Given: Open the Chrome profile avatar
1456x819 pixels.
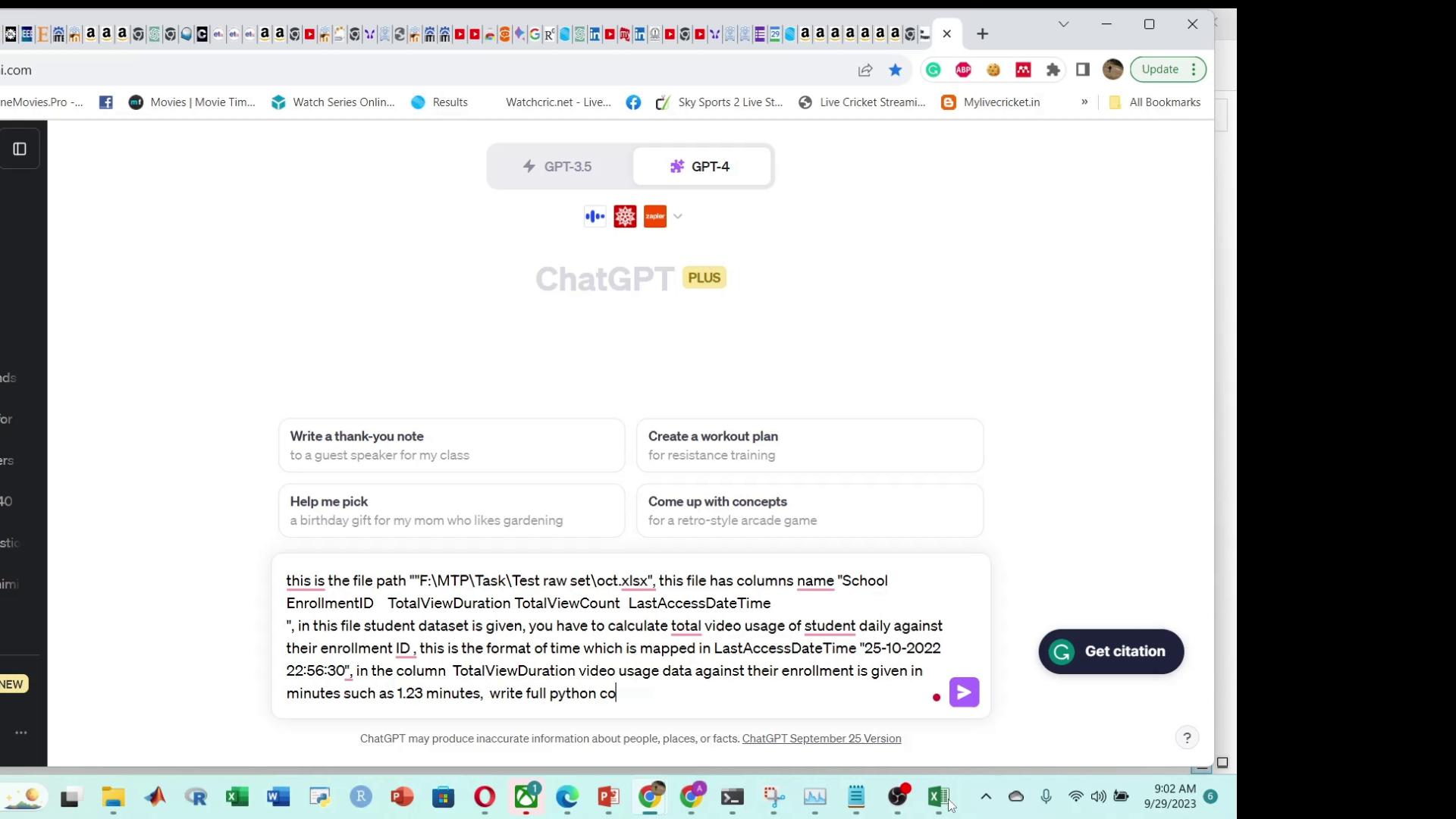Looking at the screenshot, I should click(1112, 70).
